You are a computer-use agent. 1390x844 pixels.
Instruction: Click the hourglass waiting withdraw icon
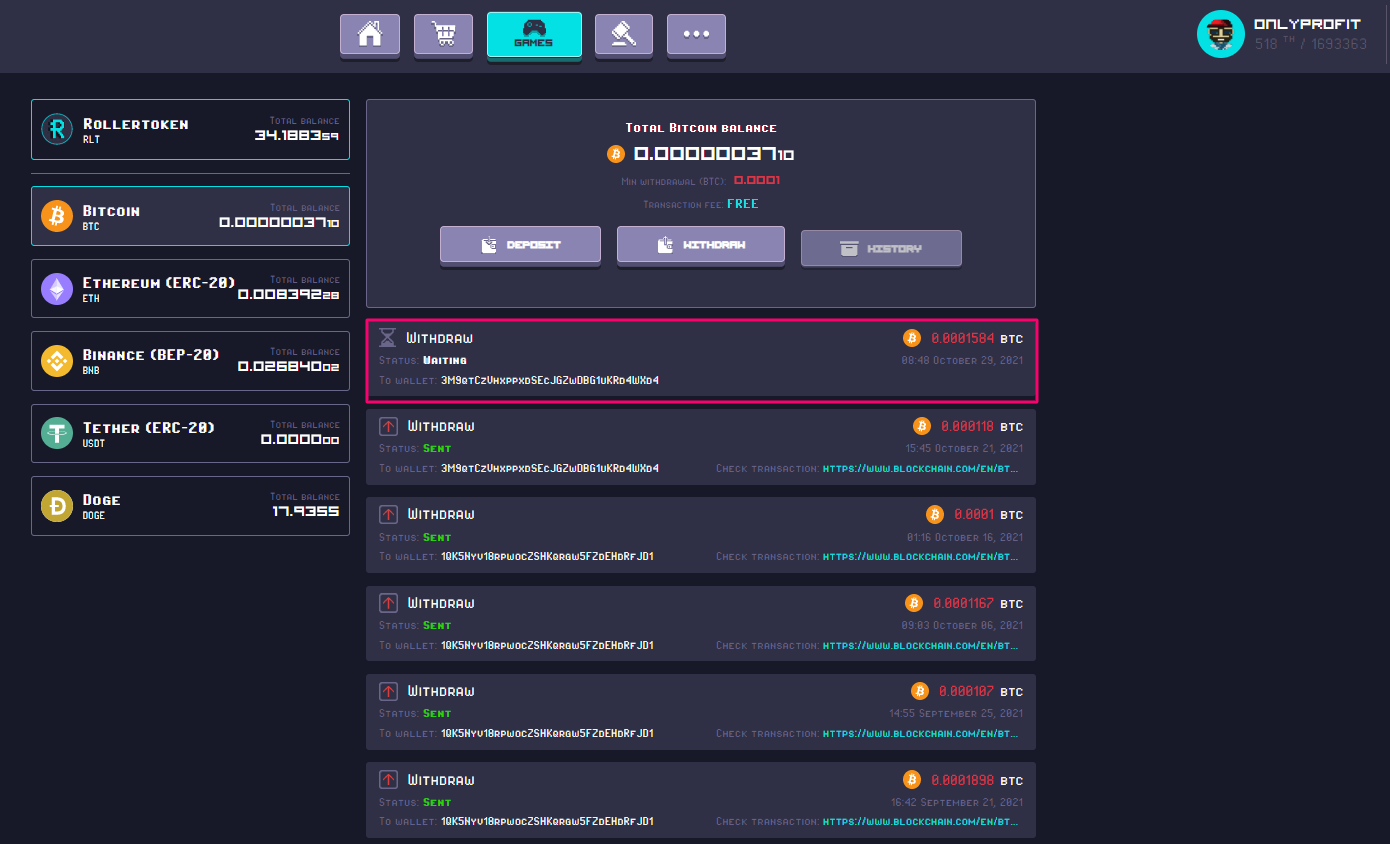[x=388, y=338]
